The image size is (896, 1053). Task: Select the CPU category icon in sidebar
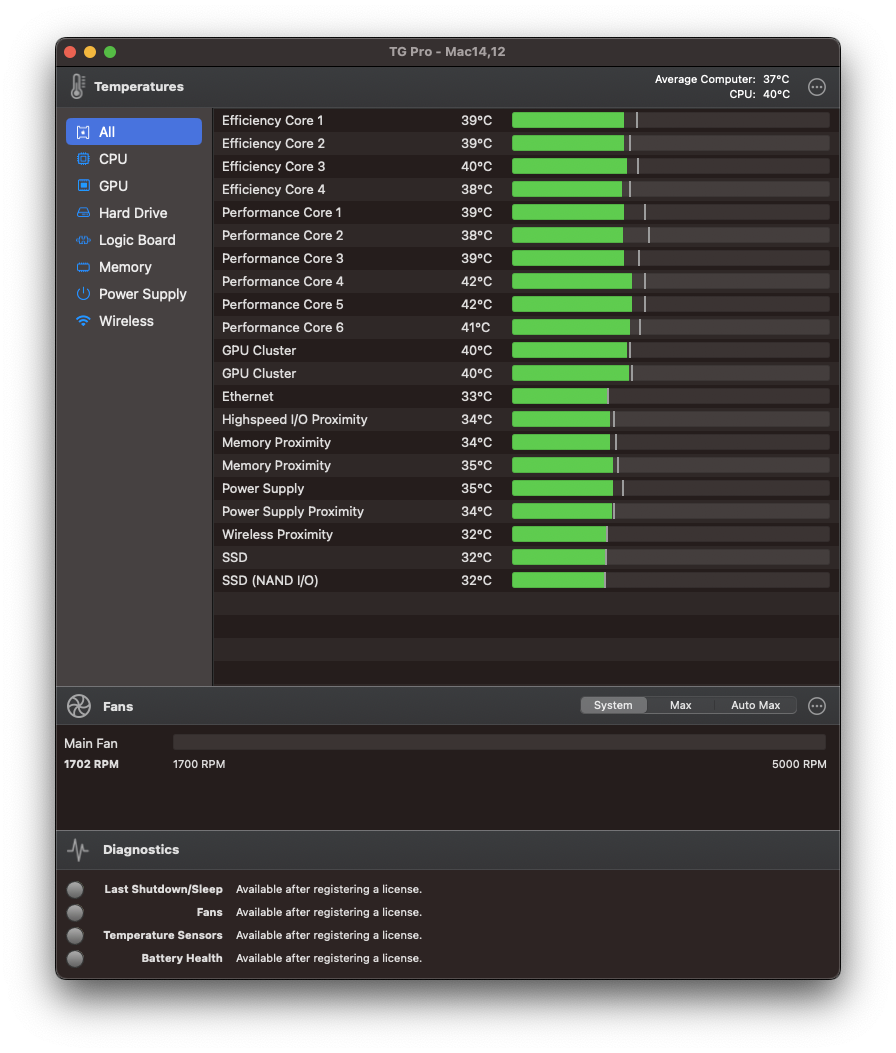pyautogui.click(x=83, y=159)
